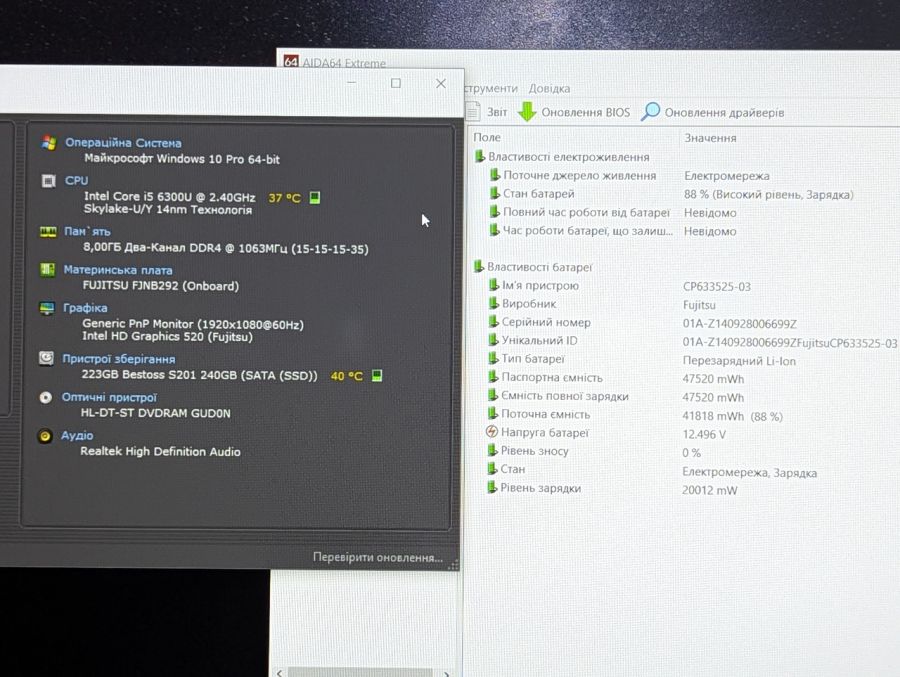Screen dimensions: 900x677
Task: Click battery icon of Стан батареї row
Action: [x=494, y=193]
